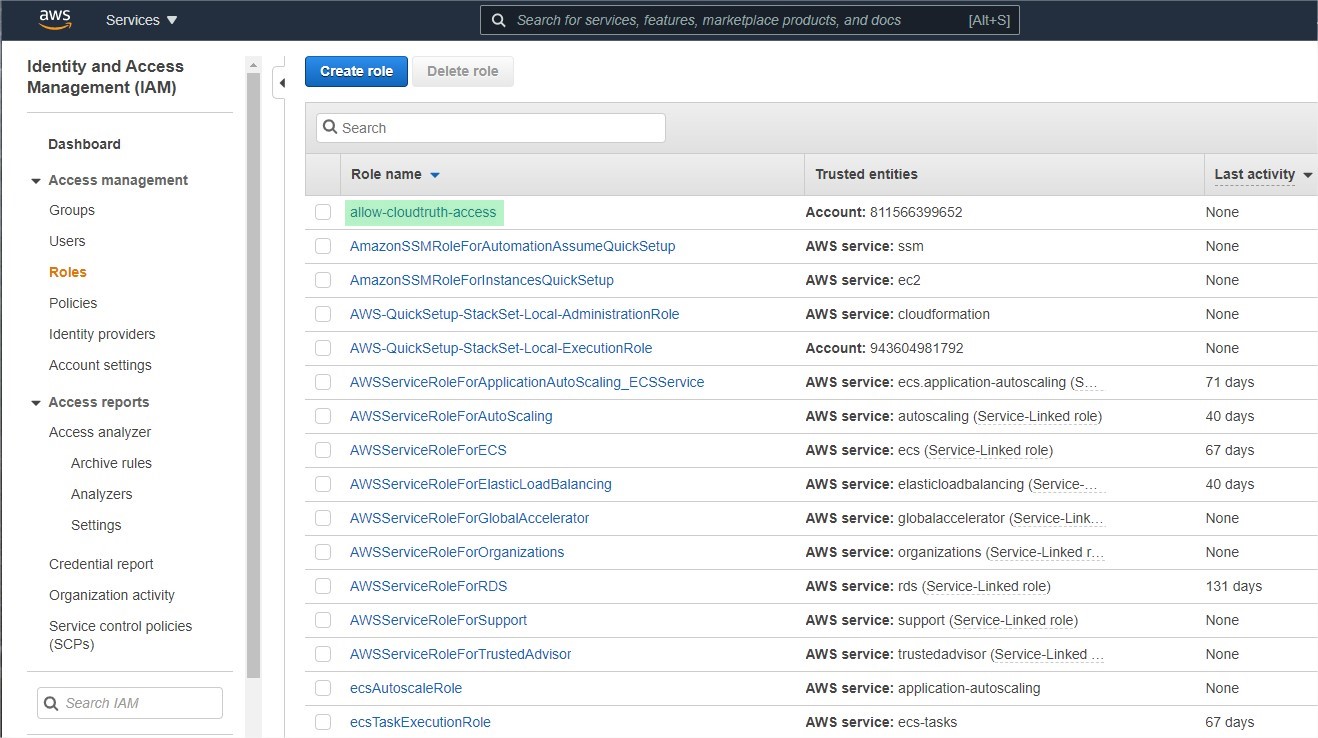Open the allow-cloudtruth-access role
Viewport: 1318px width, 738px height.
423,212
